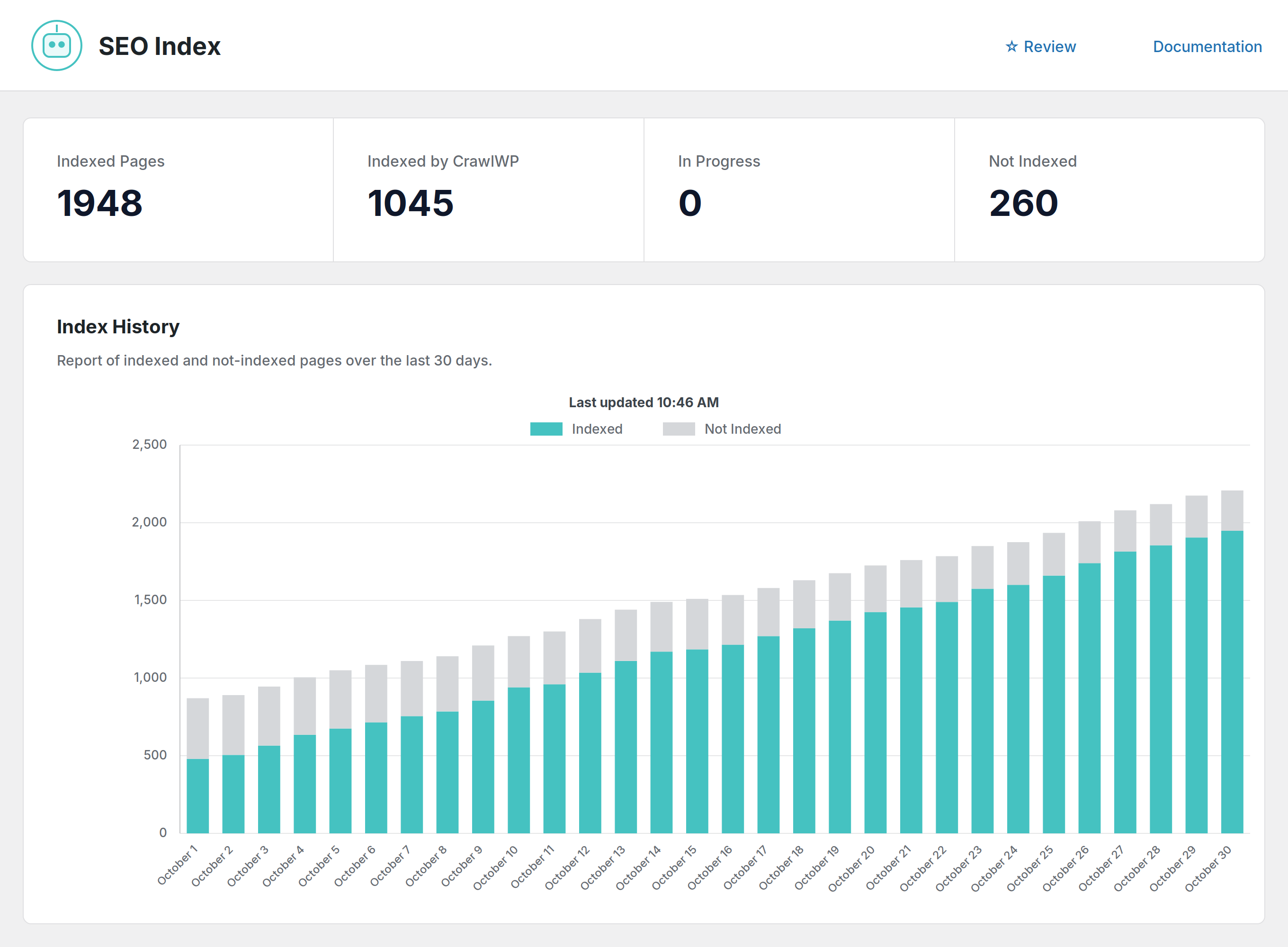Click the 1,000 y-axis label
This screenshot has height=947, width=1288.
[x=150, y=677]
